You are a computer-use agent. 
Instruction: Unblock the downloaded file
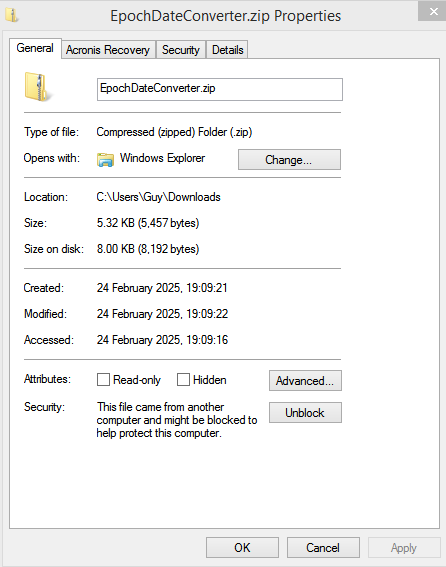click(x=305, y=412)
